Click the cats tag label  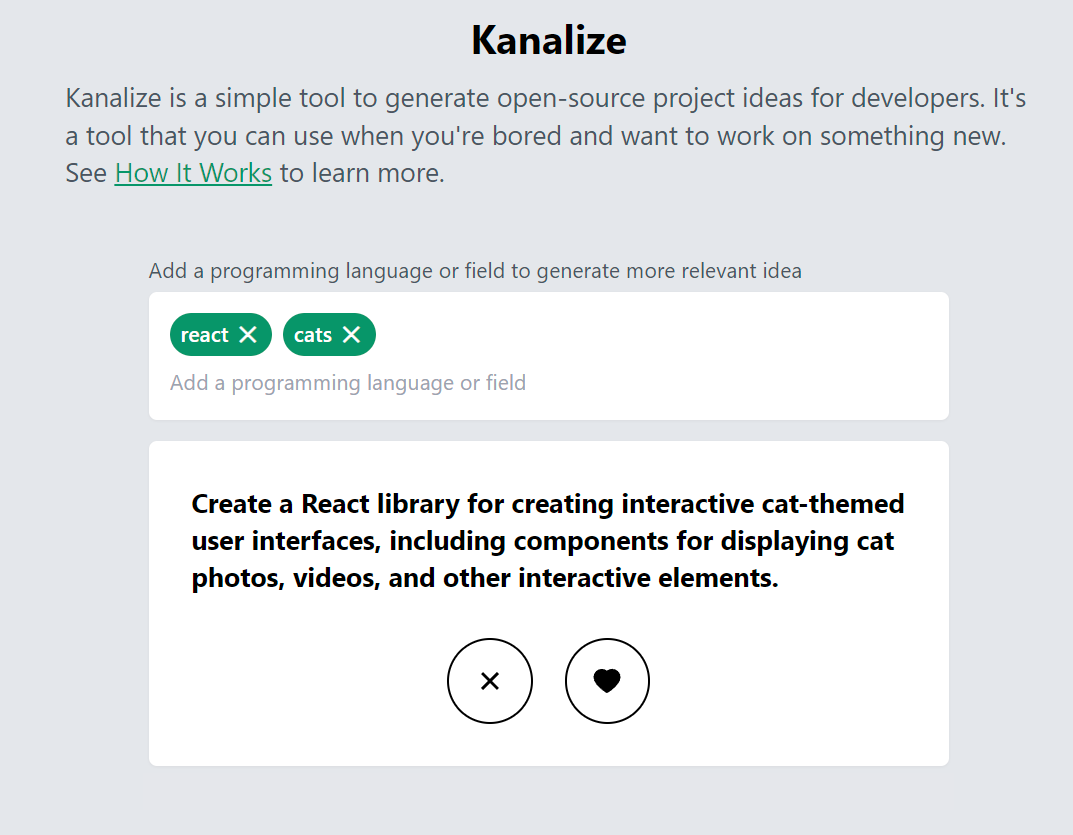pyautogui.click(x=313, y=335)
